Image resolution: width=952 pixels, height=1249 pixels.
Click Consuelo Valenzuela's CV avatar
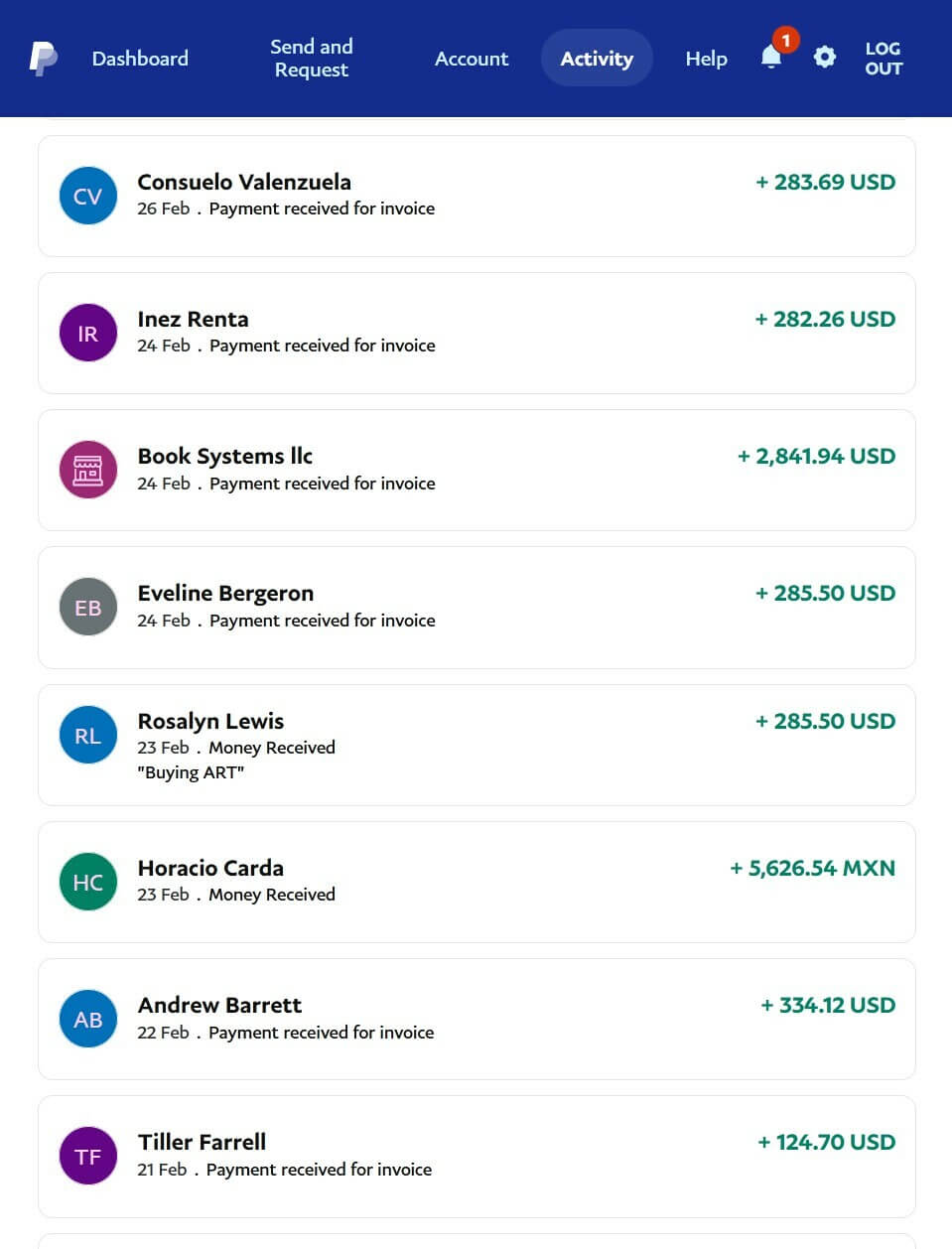(x=88, y=196)
